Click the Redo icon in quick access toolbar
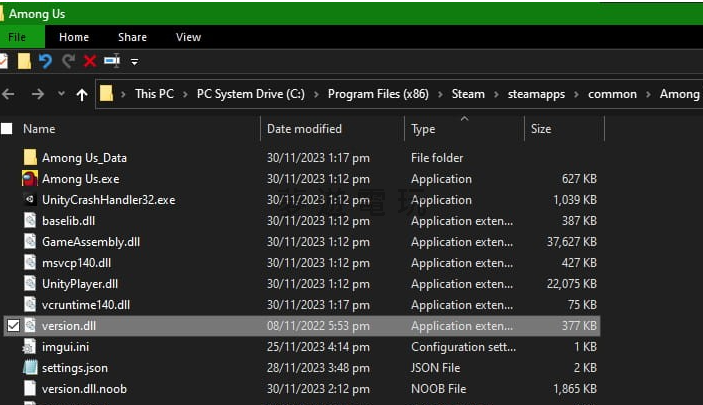703x405 pixels. click(68, 61)
